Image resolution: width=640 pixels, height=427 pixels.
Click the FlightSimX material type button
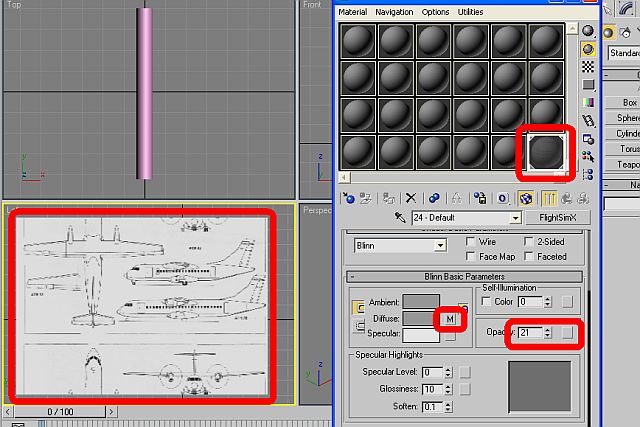pos(558,218)
